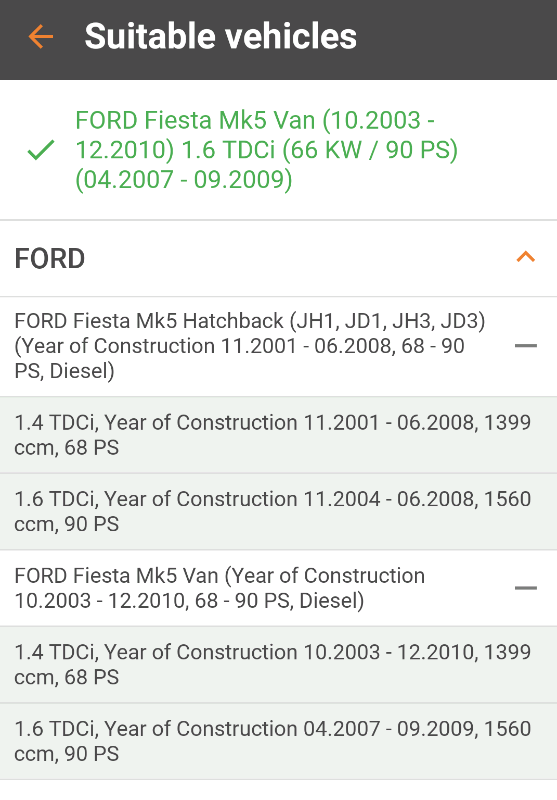Select 1.6 TDCi 11.2004 - 06.2008 entry
Image resolution: width=557 pixels, height=800 pixels.
(x=278, y=512)
